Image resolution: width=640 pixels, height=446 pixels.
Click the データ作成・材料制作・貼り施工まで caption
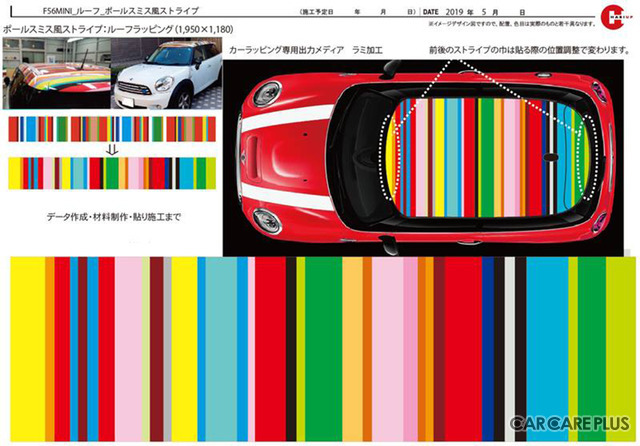111,217
